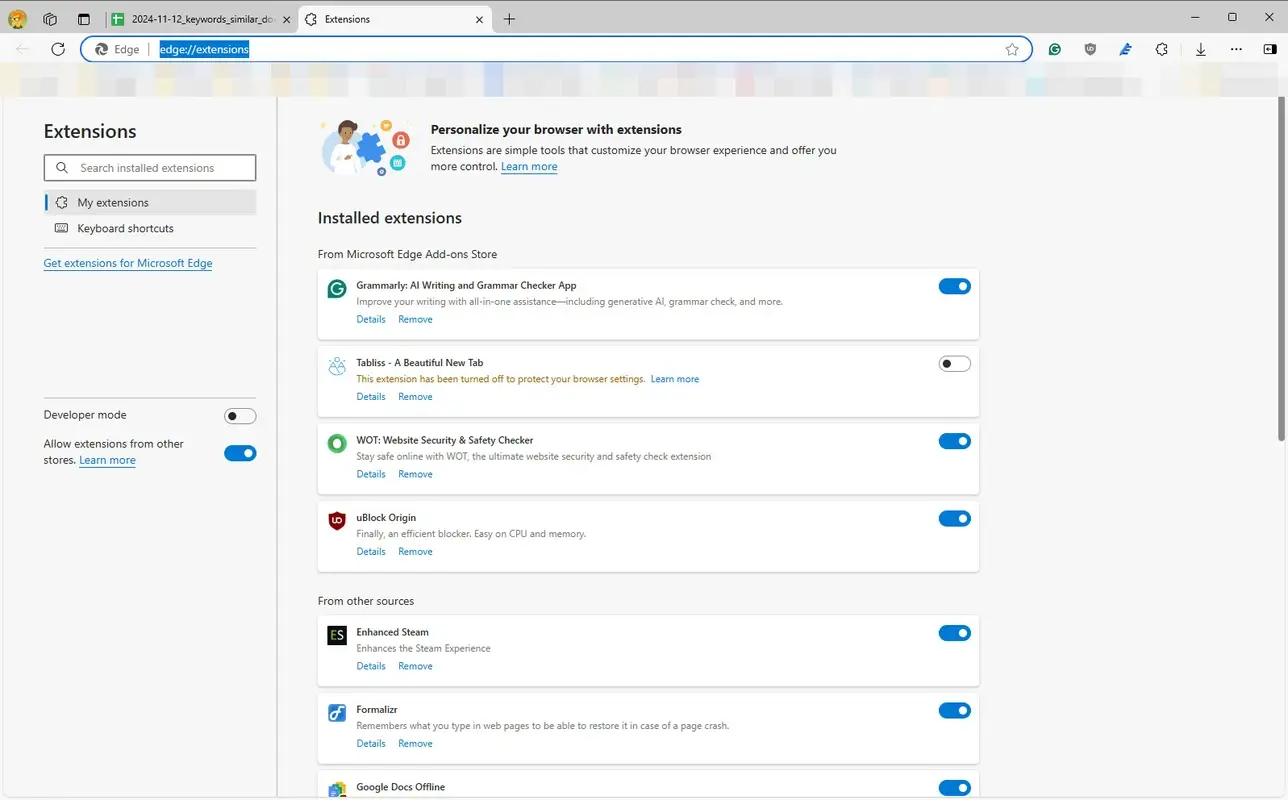Click the browser profile avatar
Image resolution: width=1288 pixels, height=800 pixels.
coord(17,18)
